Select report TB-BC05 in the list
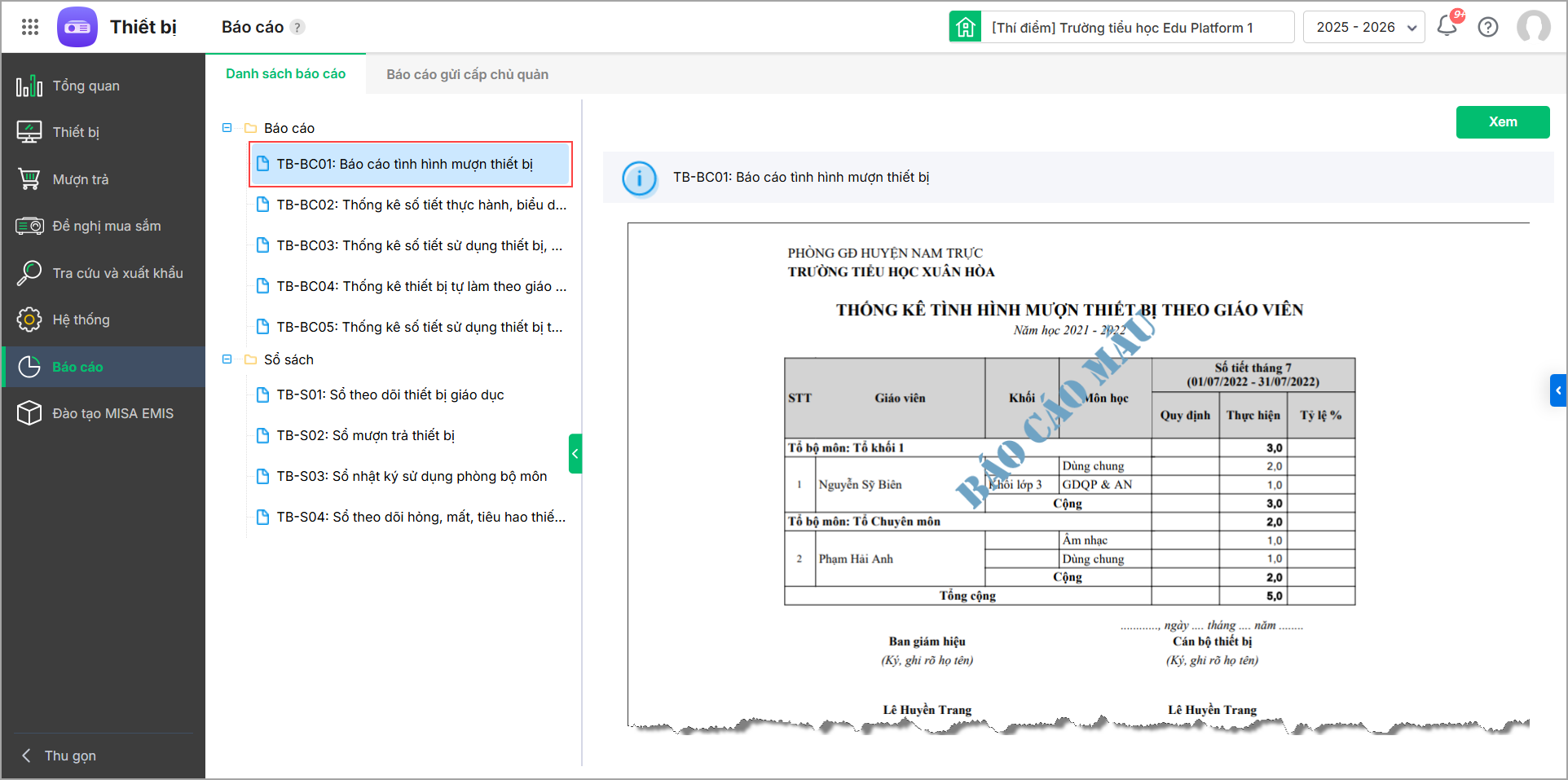 pos(411,327)
